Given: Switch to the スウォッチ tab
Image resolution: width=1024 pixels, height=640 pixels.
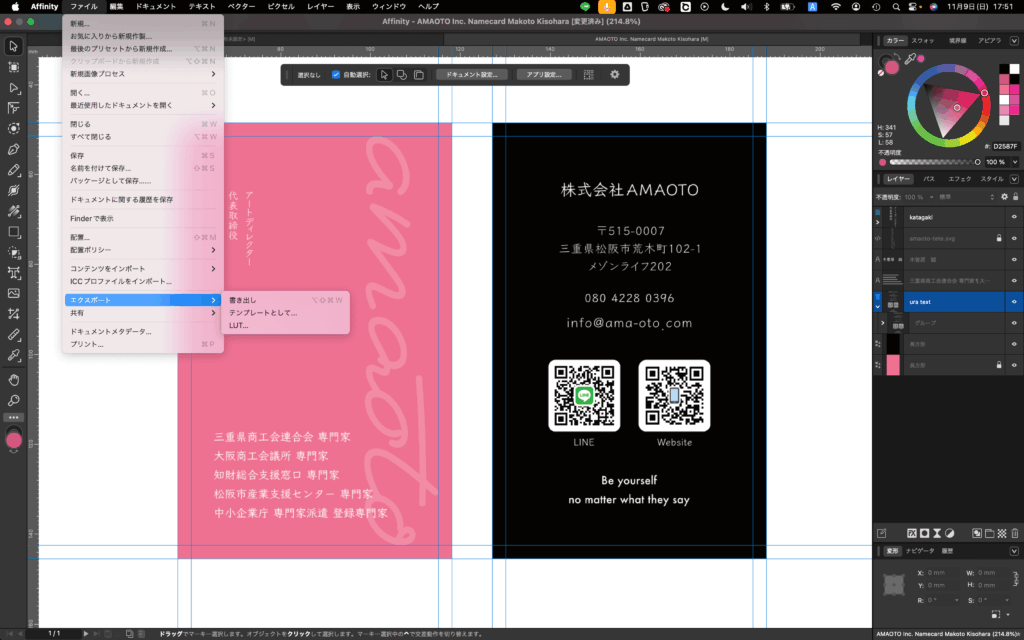Looking at the screenshot, I should [x=923, y=40].
